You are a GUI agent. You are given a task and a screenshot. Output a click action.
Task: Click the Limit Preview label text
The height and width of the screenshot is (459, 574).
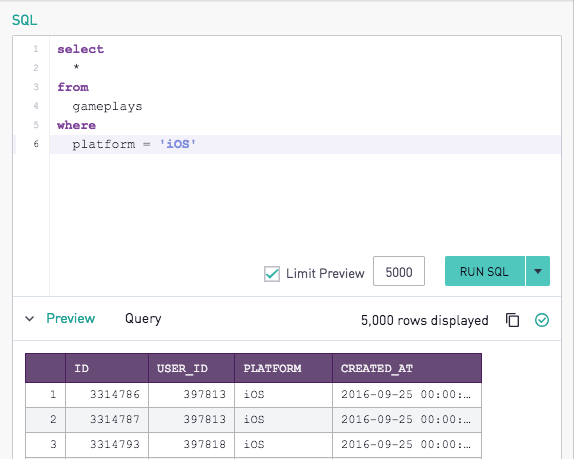[325, 273]
